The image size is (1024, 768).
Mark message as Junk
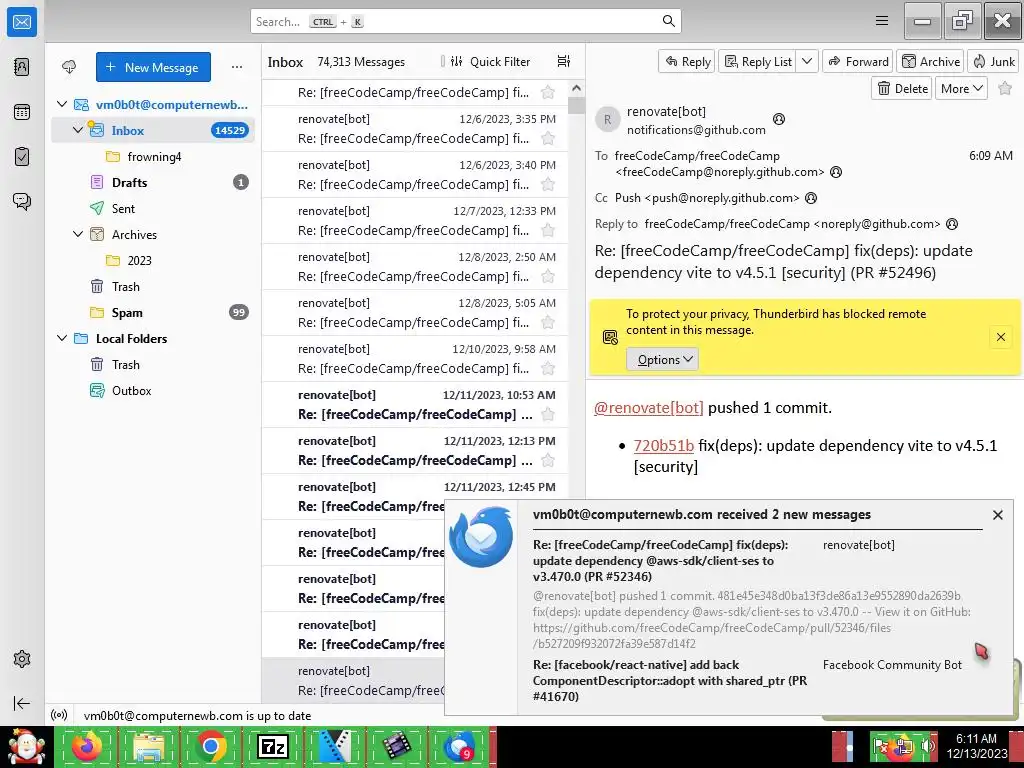click(x=993, y=61)
